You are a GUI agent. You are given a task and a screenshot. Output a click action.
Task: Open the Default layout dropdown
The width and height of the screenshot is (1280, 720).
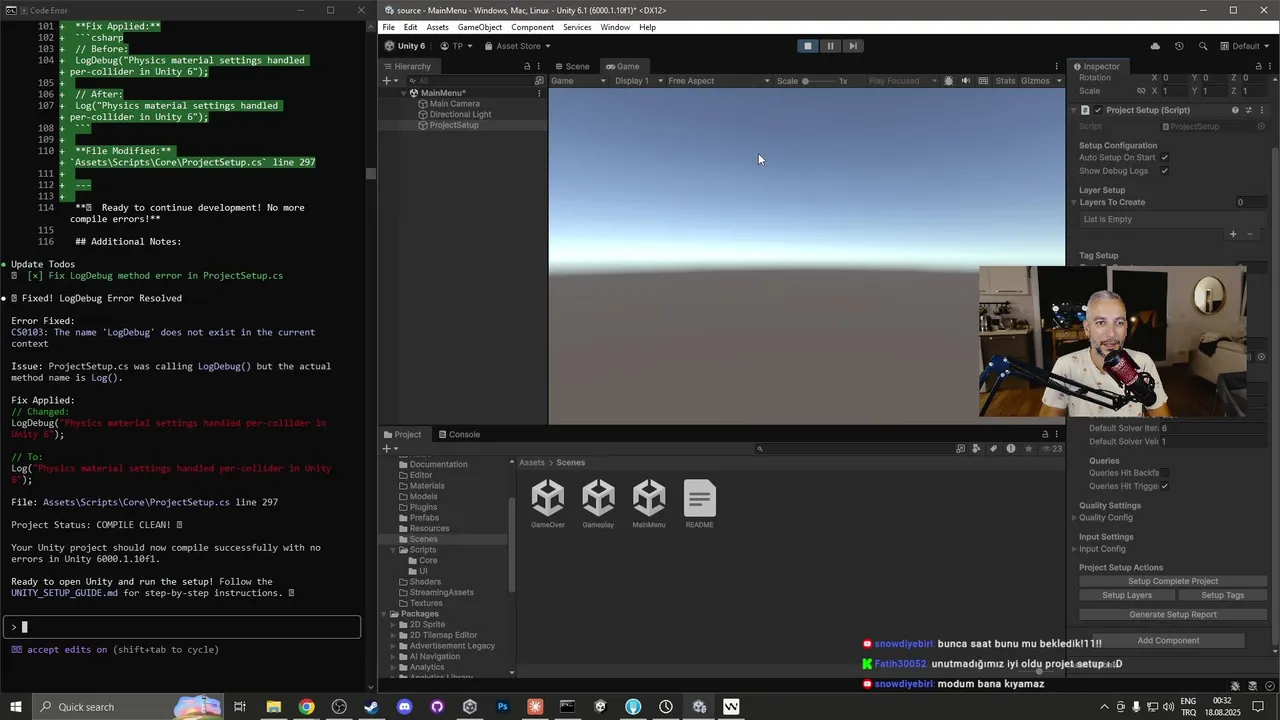click(x=1244, y=46)
